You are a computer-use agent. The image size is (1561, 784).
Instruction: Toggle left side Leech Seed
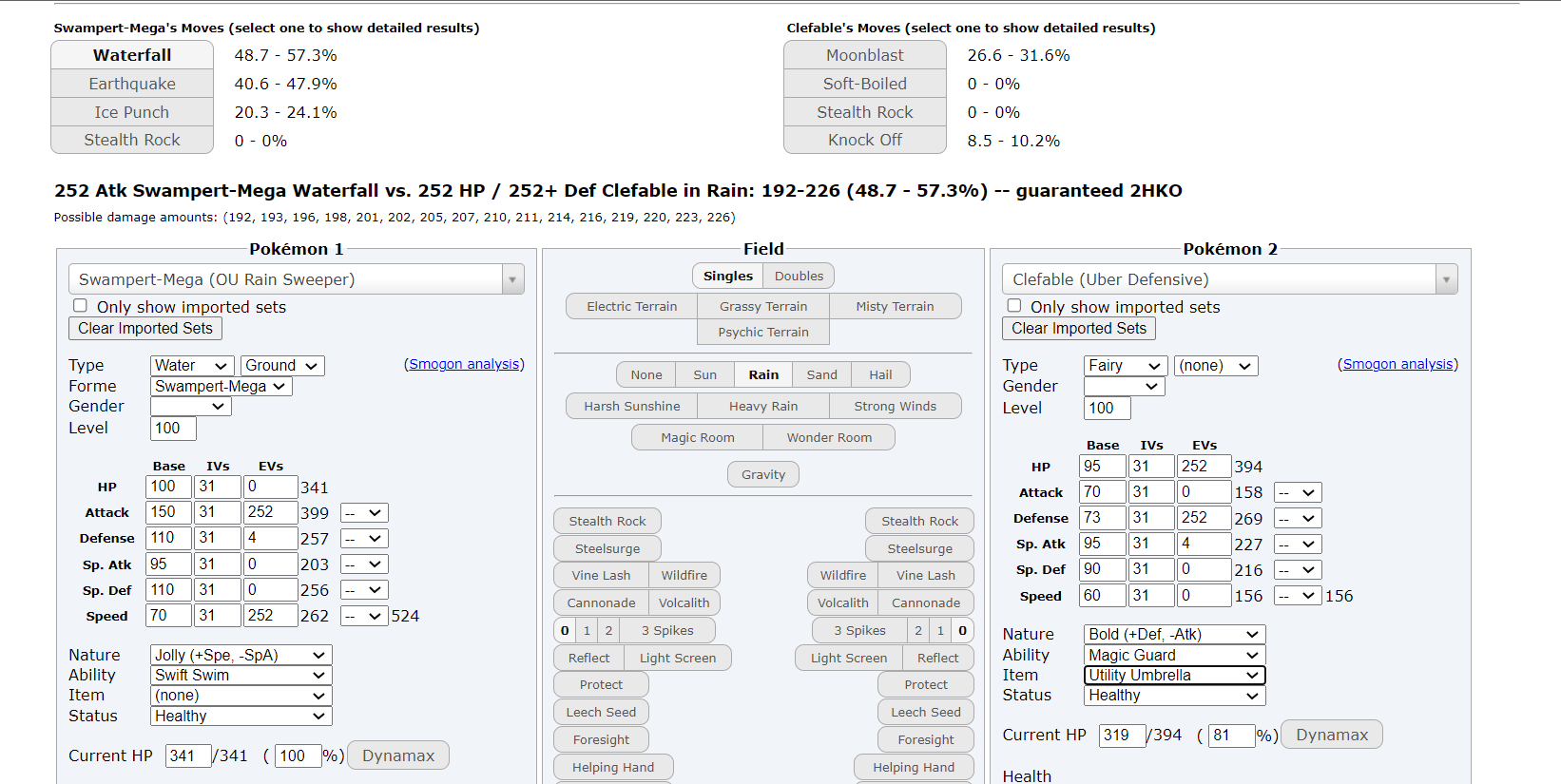[601, 712]
